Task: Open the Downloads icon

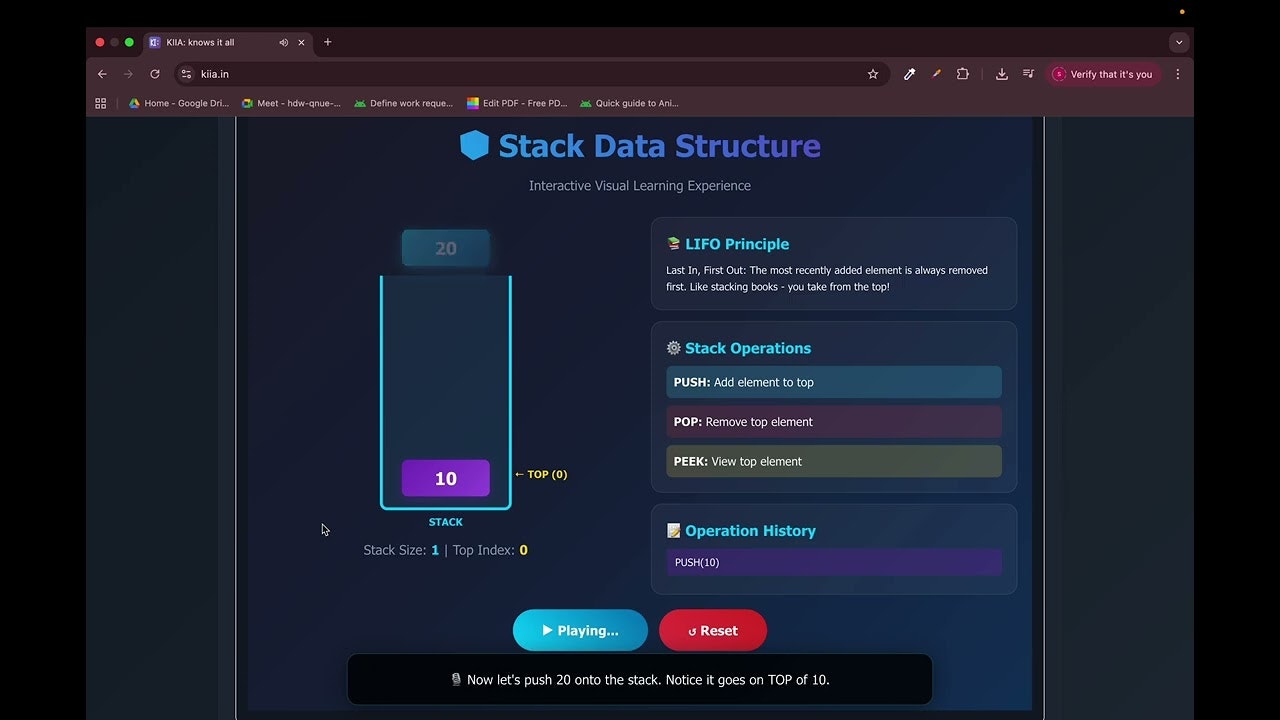Action: click(x=1001, y=74)
